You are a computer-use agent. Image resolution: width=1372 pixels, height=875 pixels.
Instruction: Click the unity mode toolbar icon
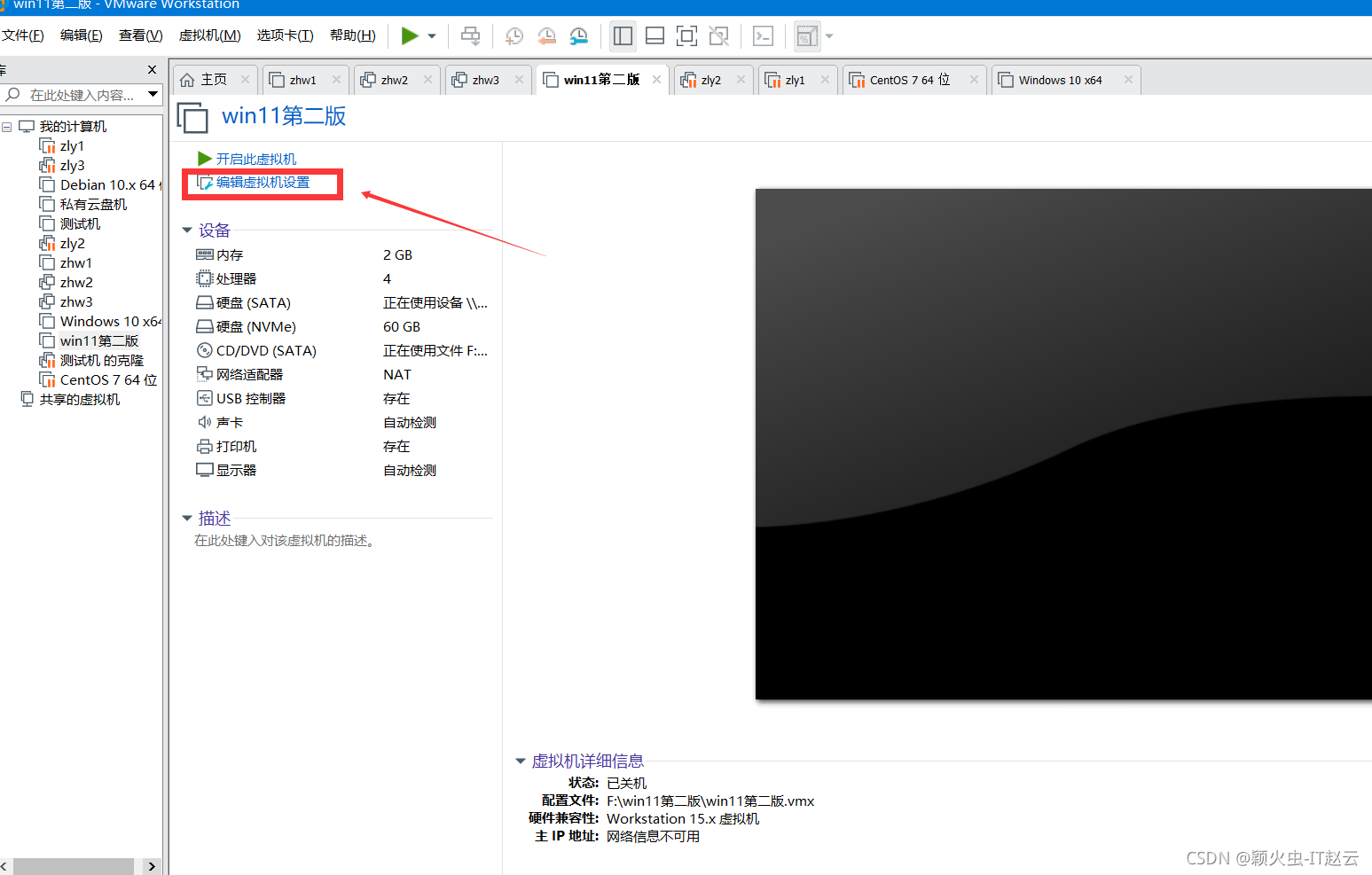pyautogui.click(x=719, y=36)
